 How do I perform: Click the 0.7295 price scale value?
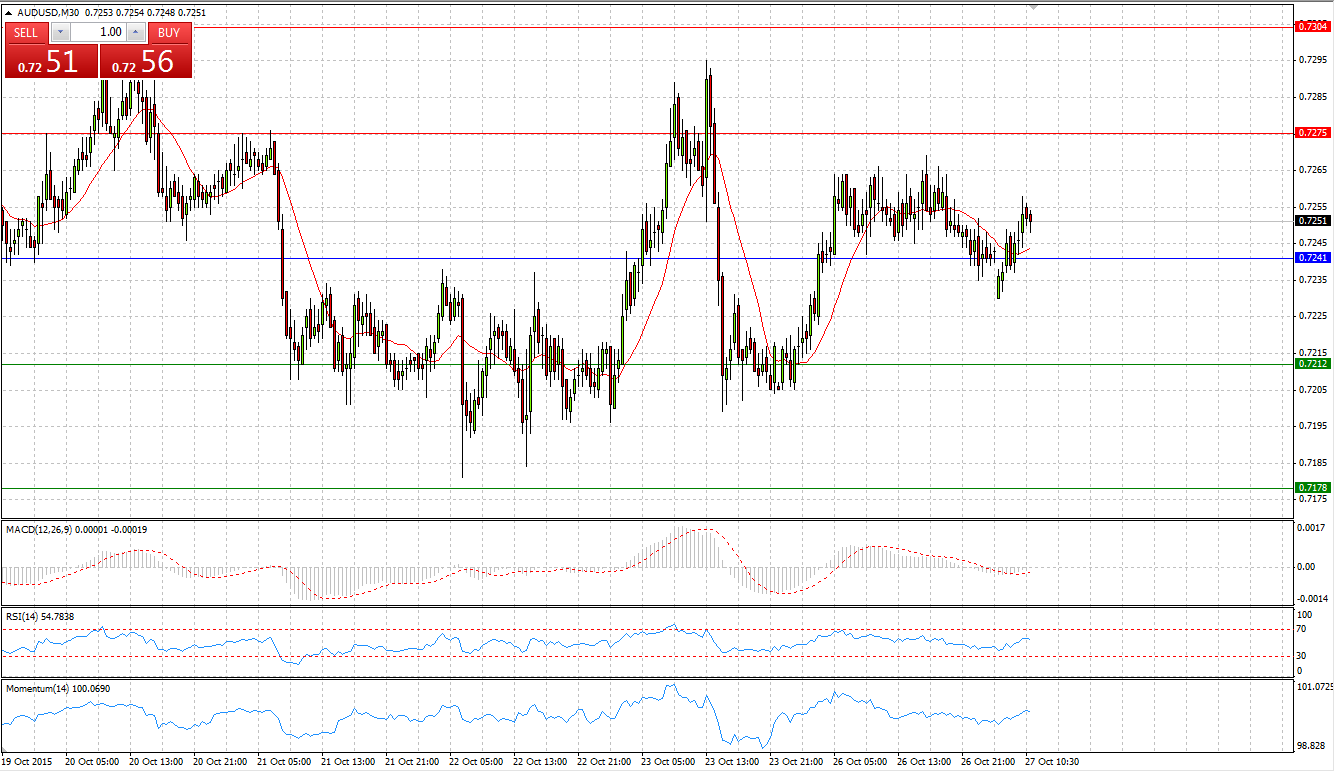[x=1311, y=59]
